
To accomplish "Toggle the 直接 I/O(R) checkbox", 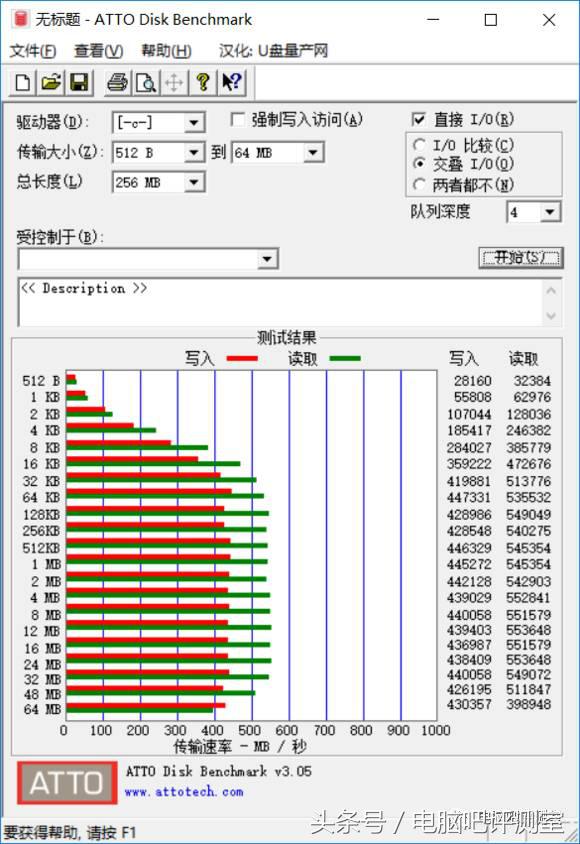I will click(418, 119).
